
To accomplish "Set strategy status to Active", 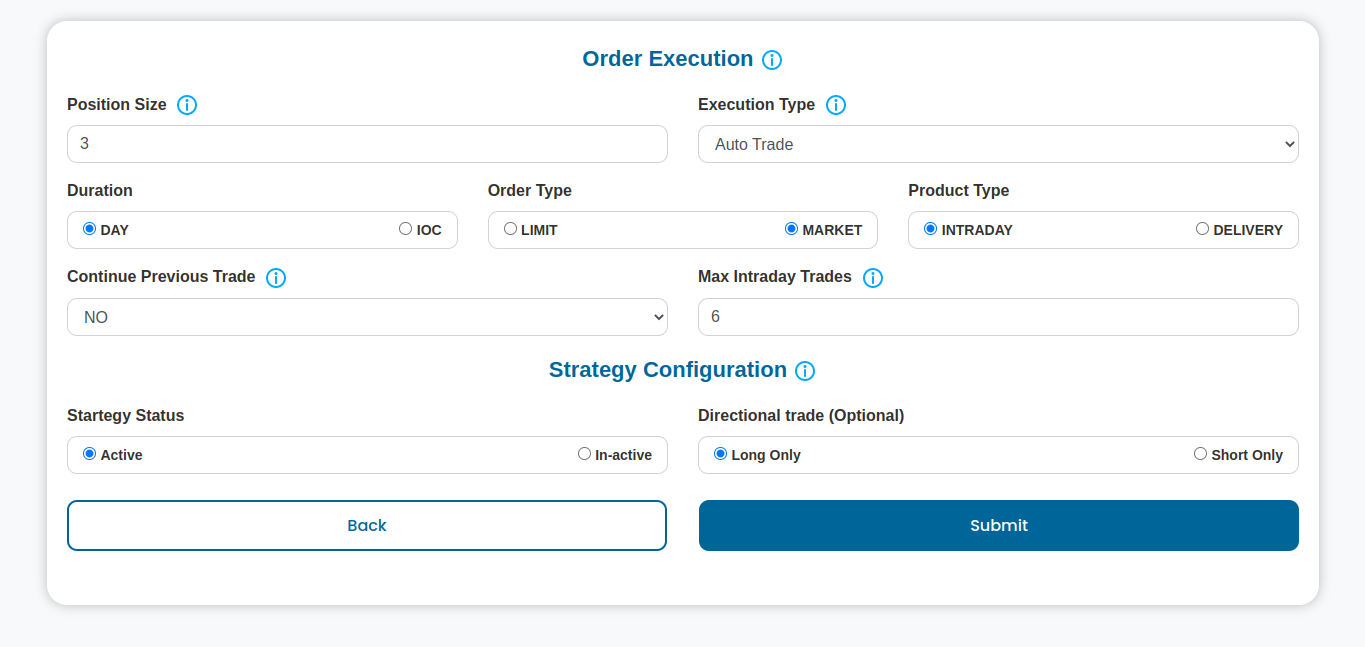I will click(89, 454).
